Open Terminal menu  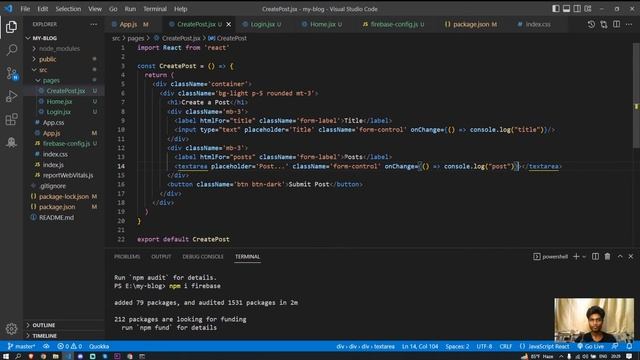point(155,9)
